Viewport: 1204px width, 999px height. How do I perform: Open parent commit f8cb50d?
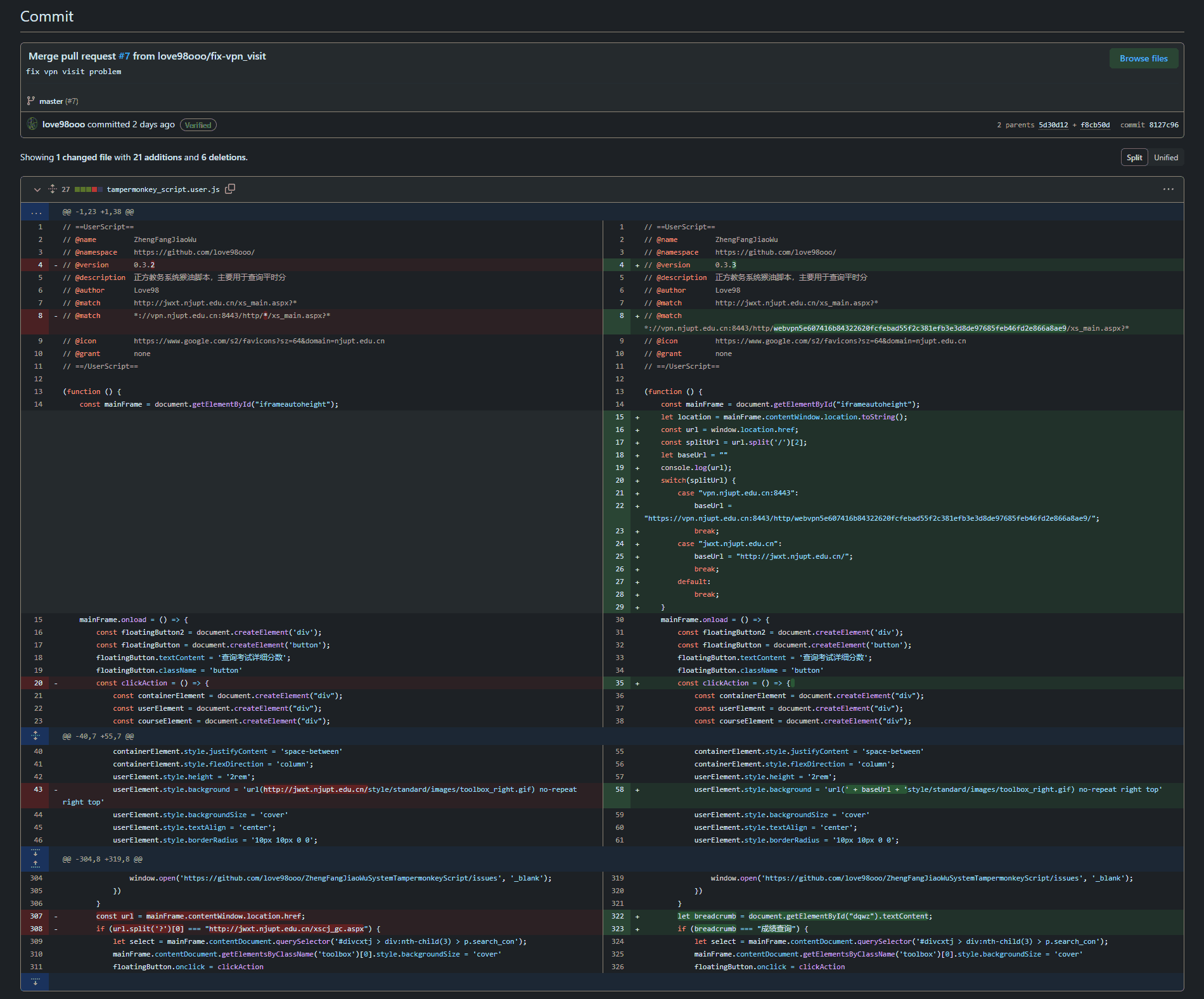(x=1095, y=125)
